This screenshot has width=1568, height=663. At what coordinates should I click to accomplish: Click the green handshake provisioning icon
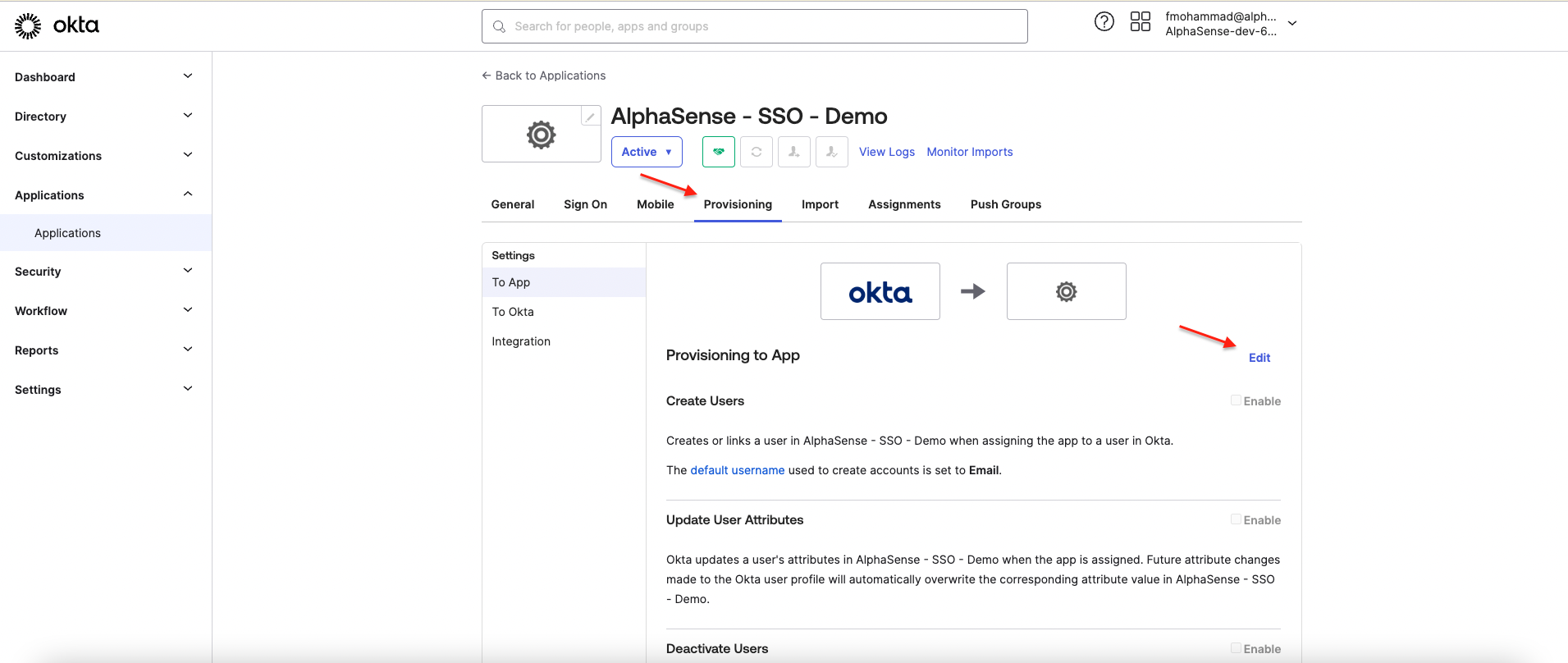tap(719, 152)
